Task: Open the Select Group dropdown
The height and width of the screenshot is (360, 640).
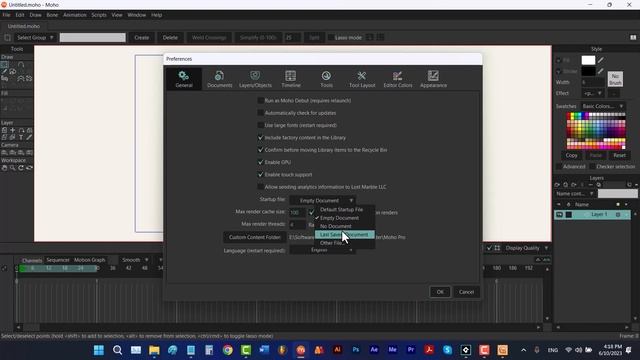Action: tap(35, 38)
